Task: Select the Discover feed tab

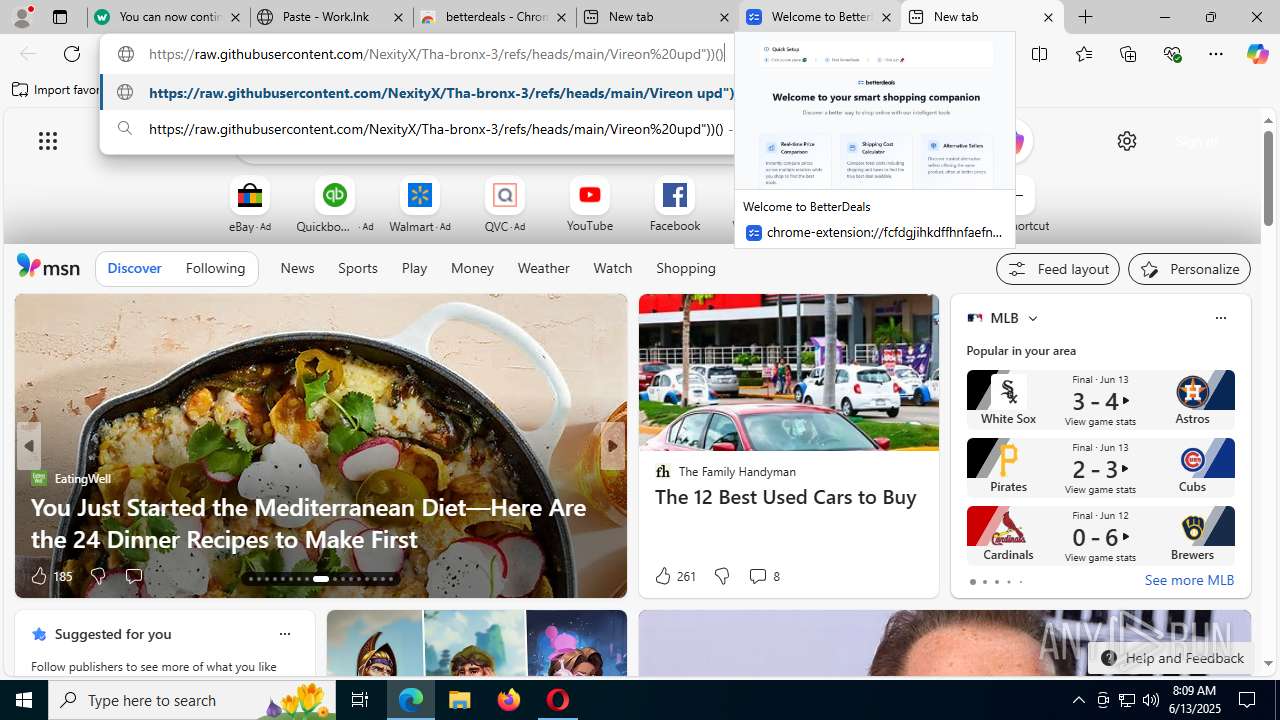Action: (x=134, y=268)
